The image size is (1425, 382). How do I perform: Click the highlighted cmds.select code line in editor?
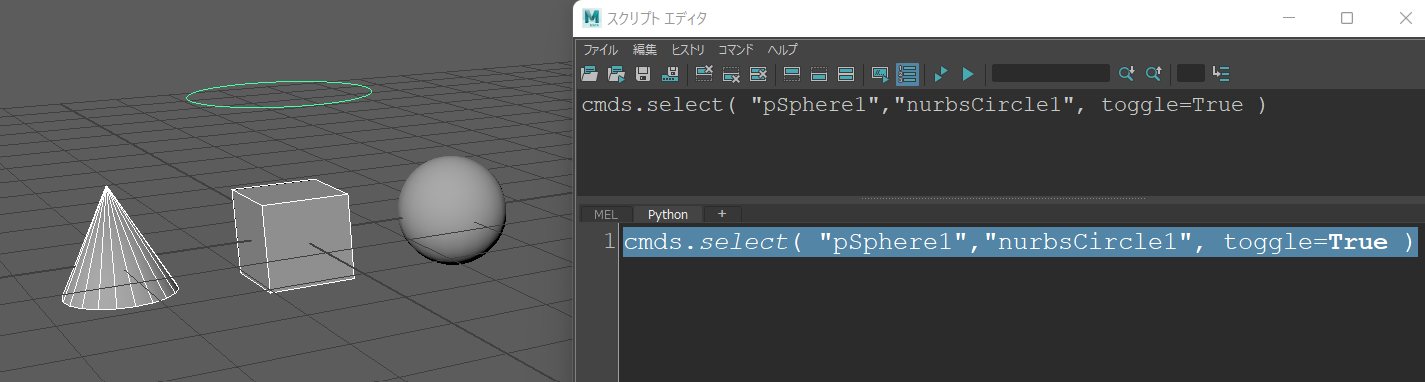(1020, 242)
